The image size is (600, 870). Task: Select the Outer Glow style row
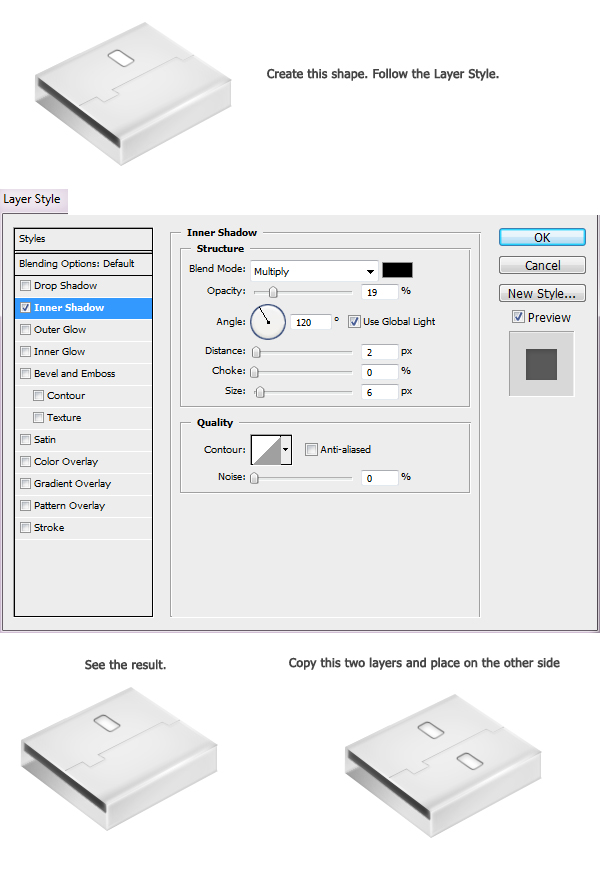click(x=83, y=330)
